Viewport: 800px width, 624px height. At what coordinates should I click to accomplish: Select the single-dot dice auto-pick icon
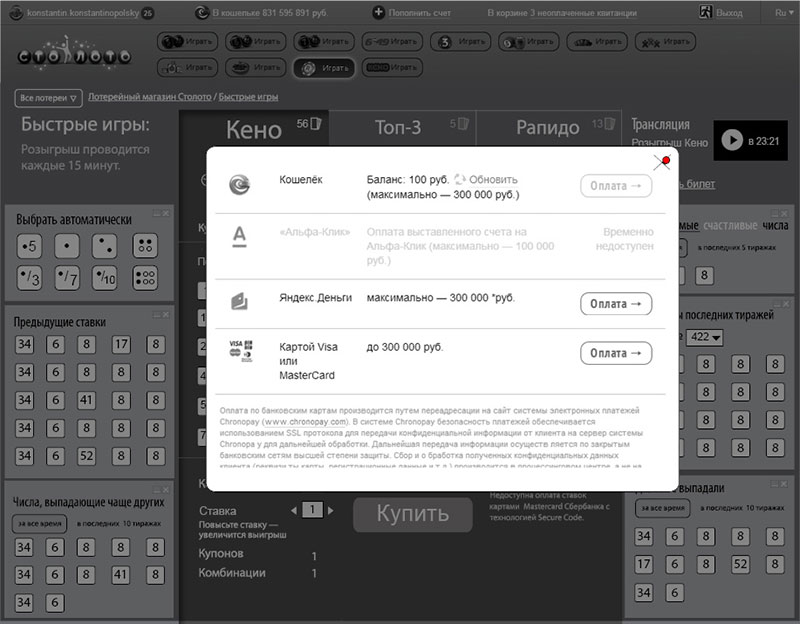66,245
